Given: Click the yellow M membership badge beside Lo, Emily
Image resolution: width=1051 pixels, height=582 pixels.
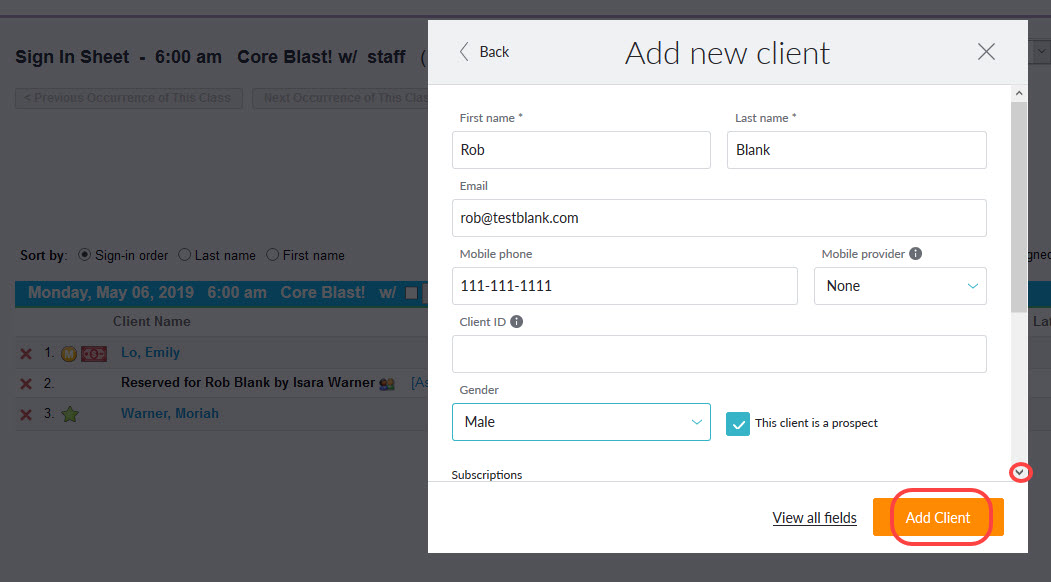Looking at the screenshot, I should coord(68,353).
